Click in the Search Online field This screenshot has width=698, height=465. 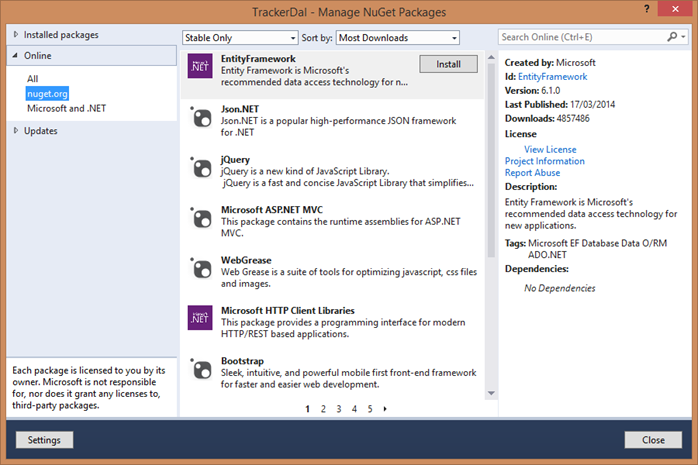coord(582,37)
